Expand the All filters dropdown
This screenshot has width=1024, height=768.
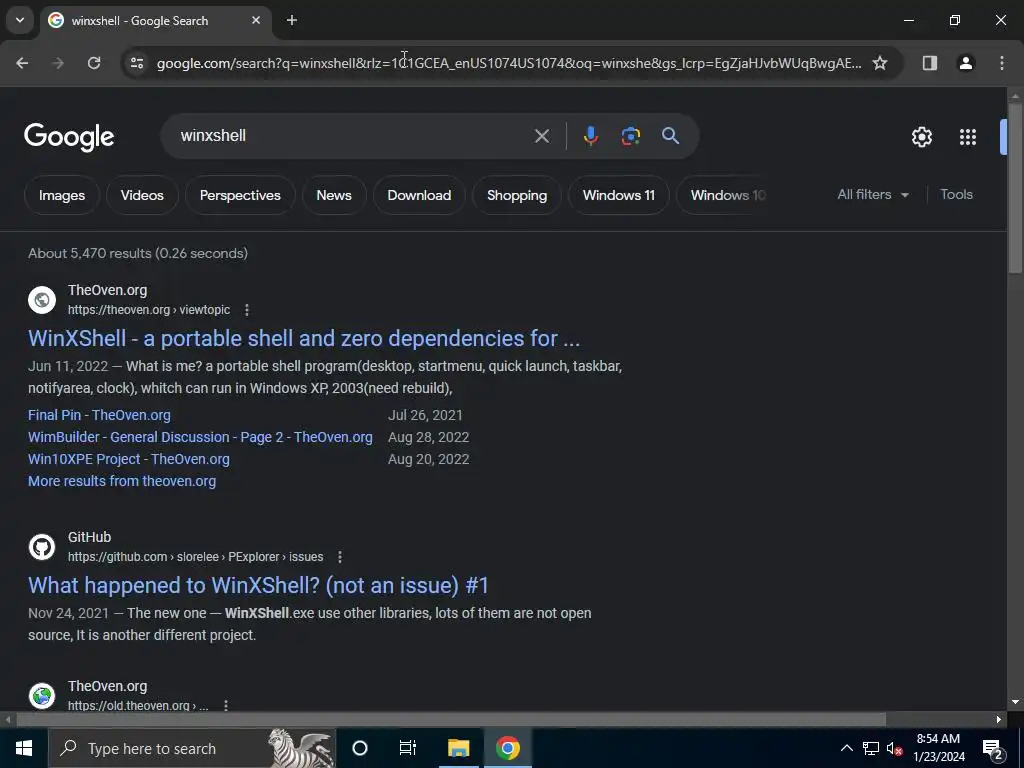[x=872, y=195]
